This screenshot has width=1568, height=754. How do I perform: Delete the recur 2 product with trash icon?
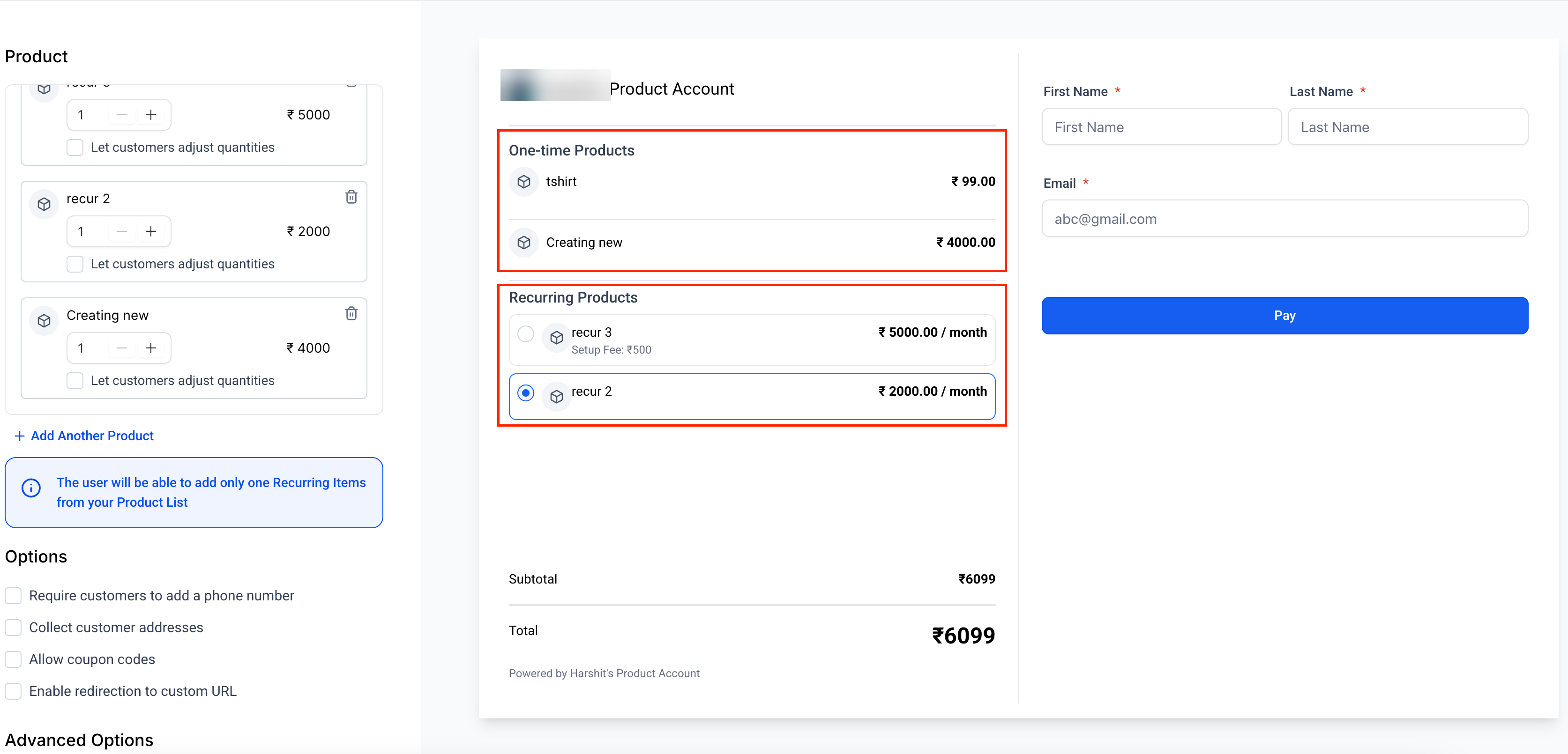tap(351, 197)
